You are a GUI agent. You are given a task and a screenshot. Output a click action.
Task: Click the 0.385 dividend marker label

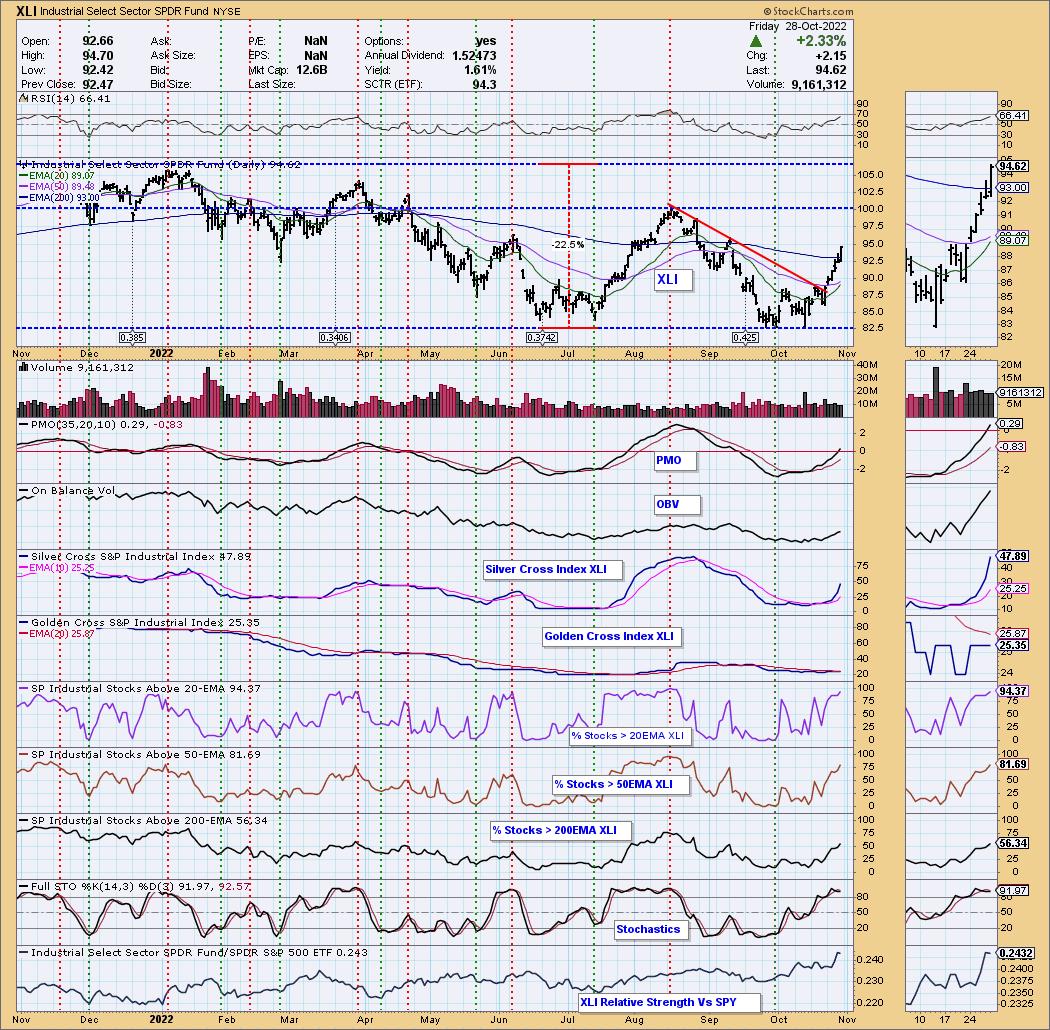click(x=132, y=337)
